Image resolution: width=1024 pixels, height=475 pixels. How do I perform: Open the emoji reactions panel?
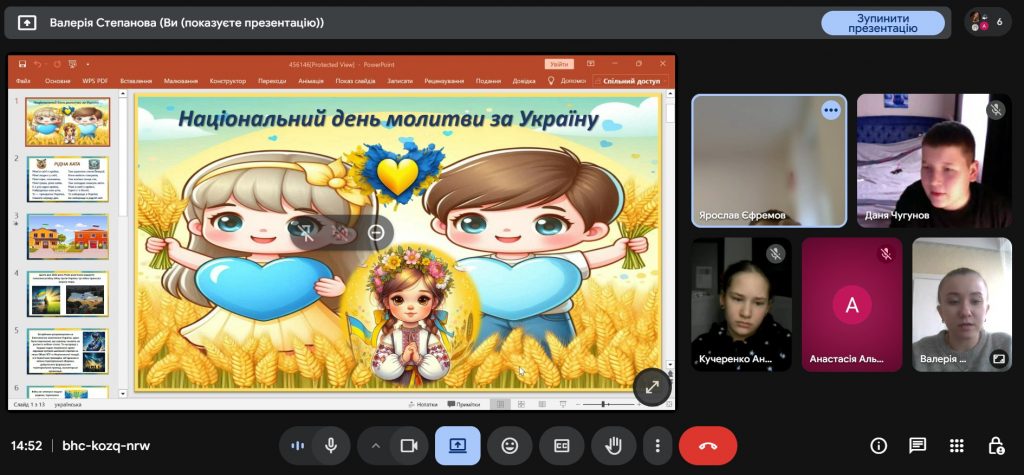[x=510, y=446]
